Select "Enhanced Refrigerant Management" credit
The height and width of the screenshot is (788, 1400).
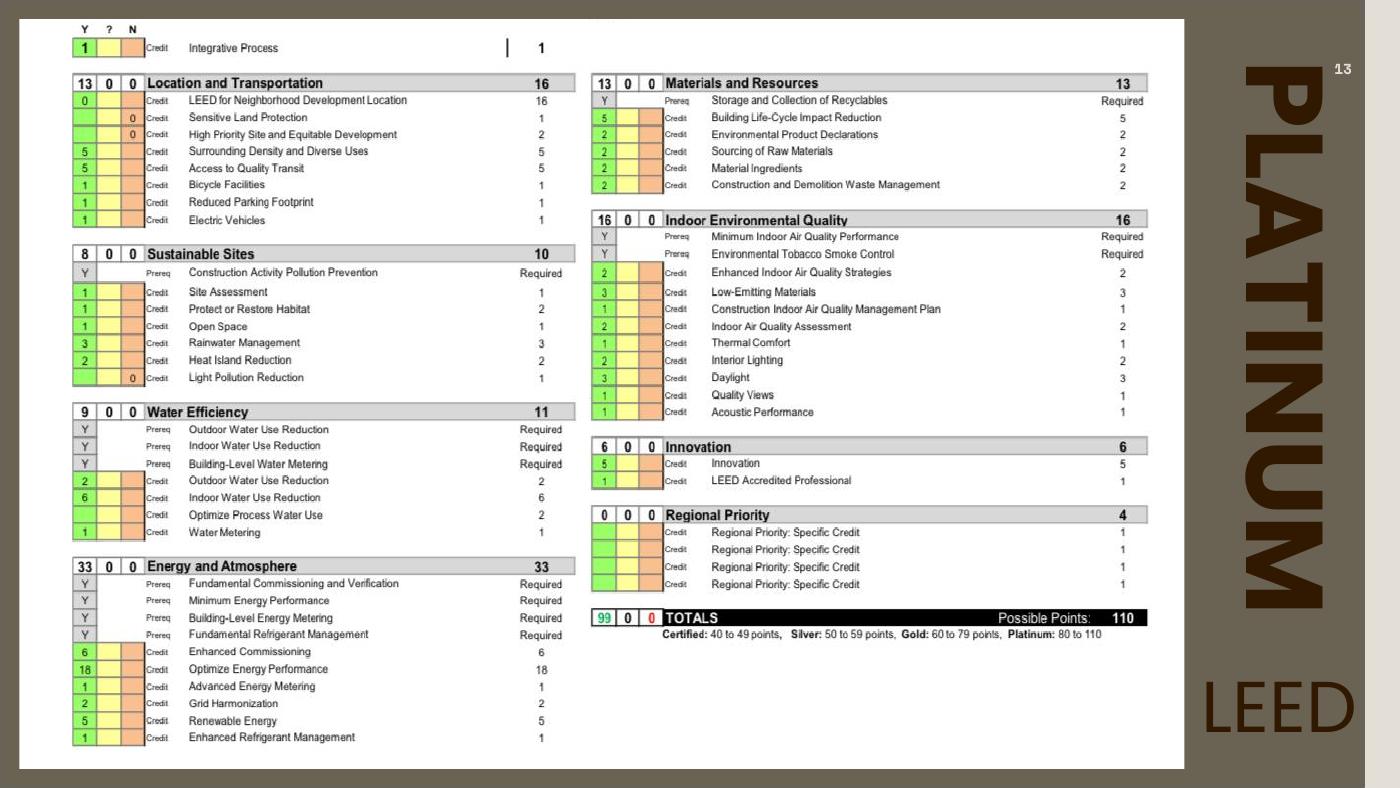click(272, 738)
